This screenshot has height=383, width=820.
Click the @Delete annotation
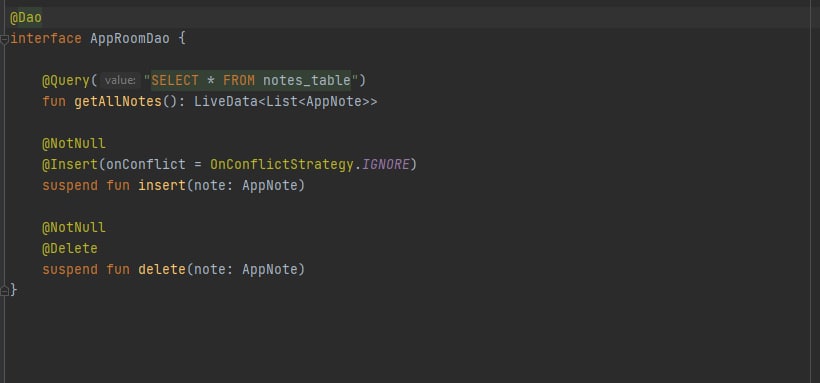70,248
